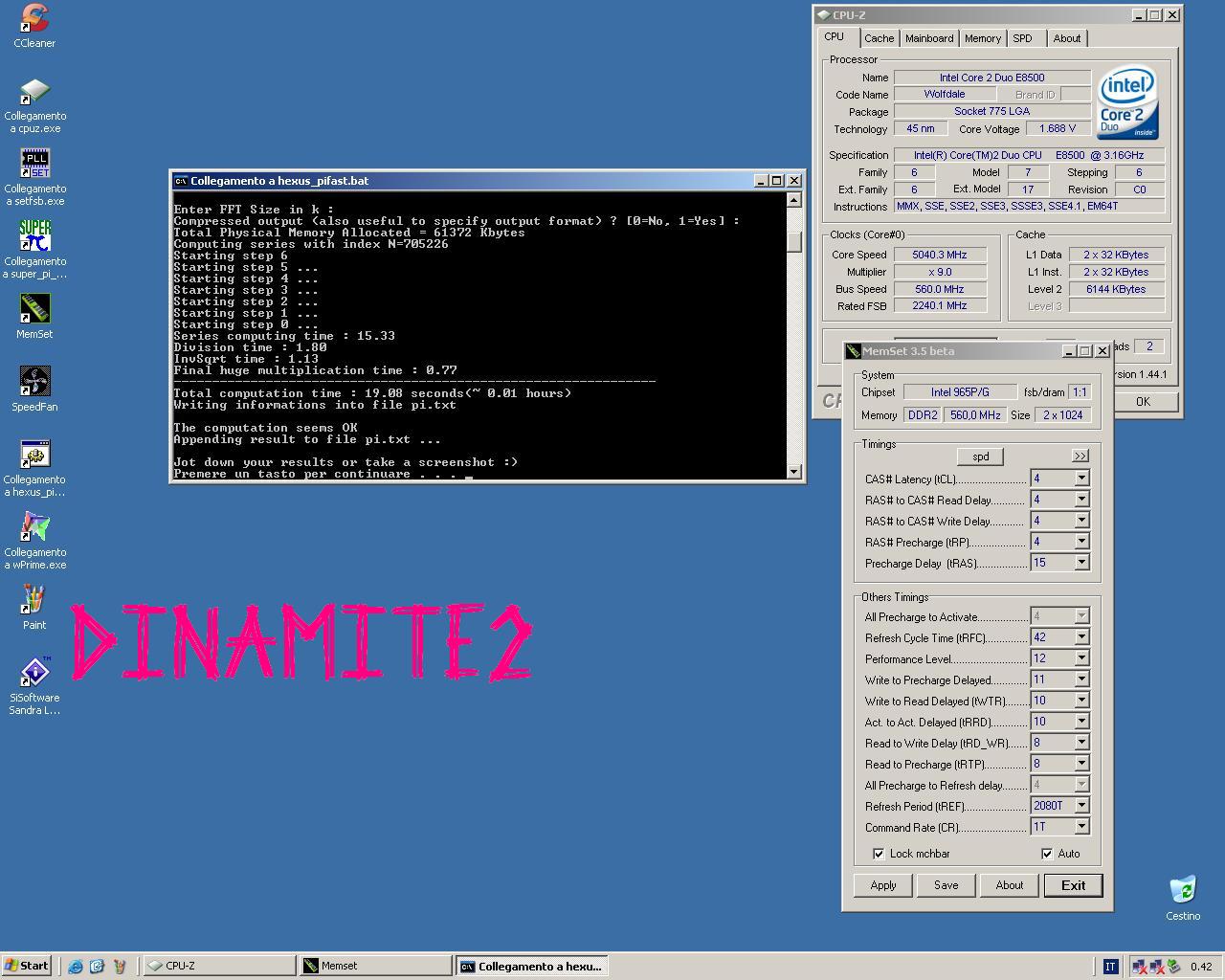Click the OK button in CPU-Z
Screen dimensions: 1225x980
1143,402
